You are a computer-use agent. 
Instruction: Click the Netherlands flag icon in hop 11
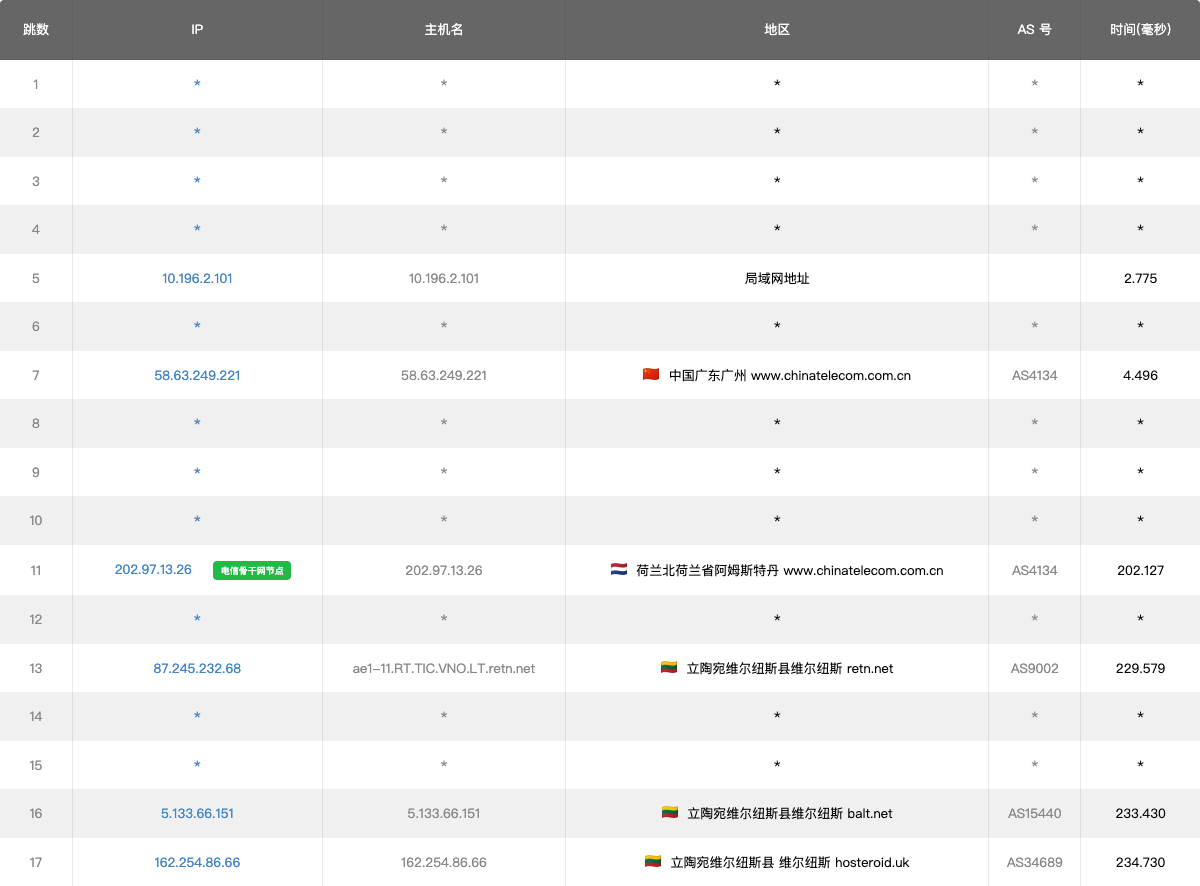(619, 570)
